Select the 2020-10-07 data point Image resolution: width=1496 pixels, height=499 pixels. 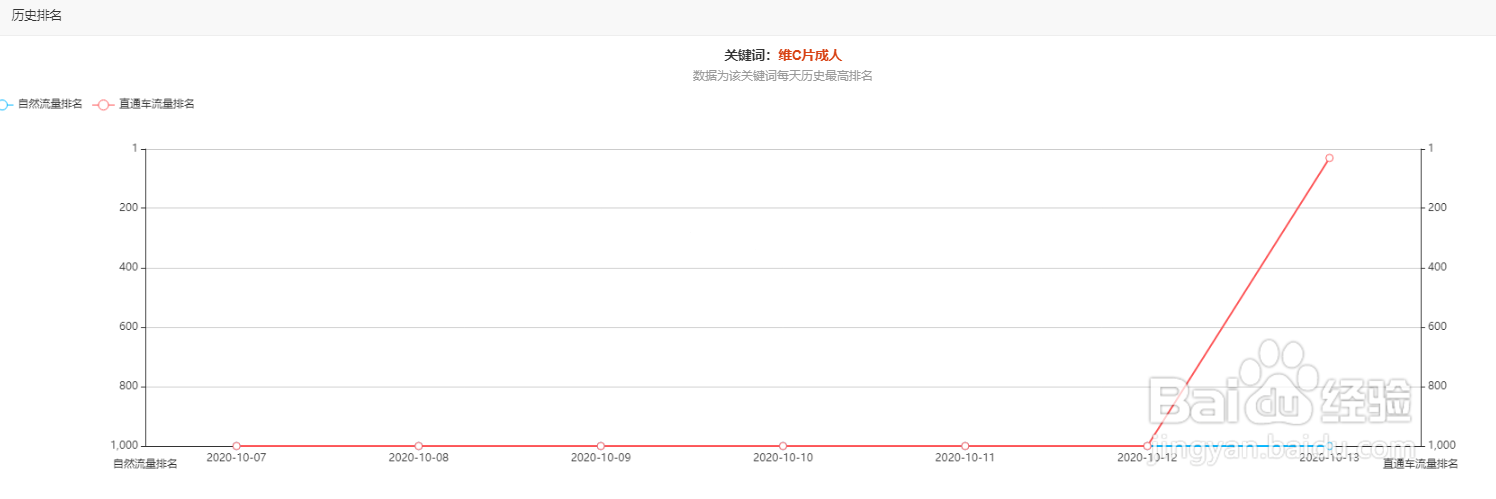(x=236, y=446)
